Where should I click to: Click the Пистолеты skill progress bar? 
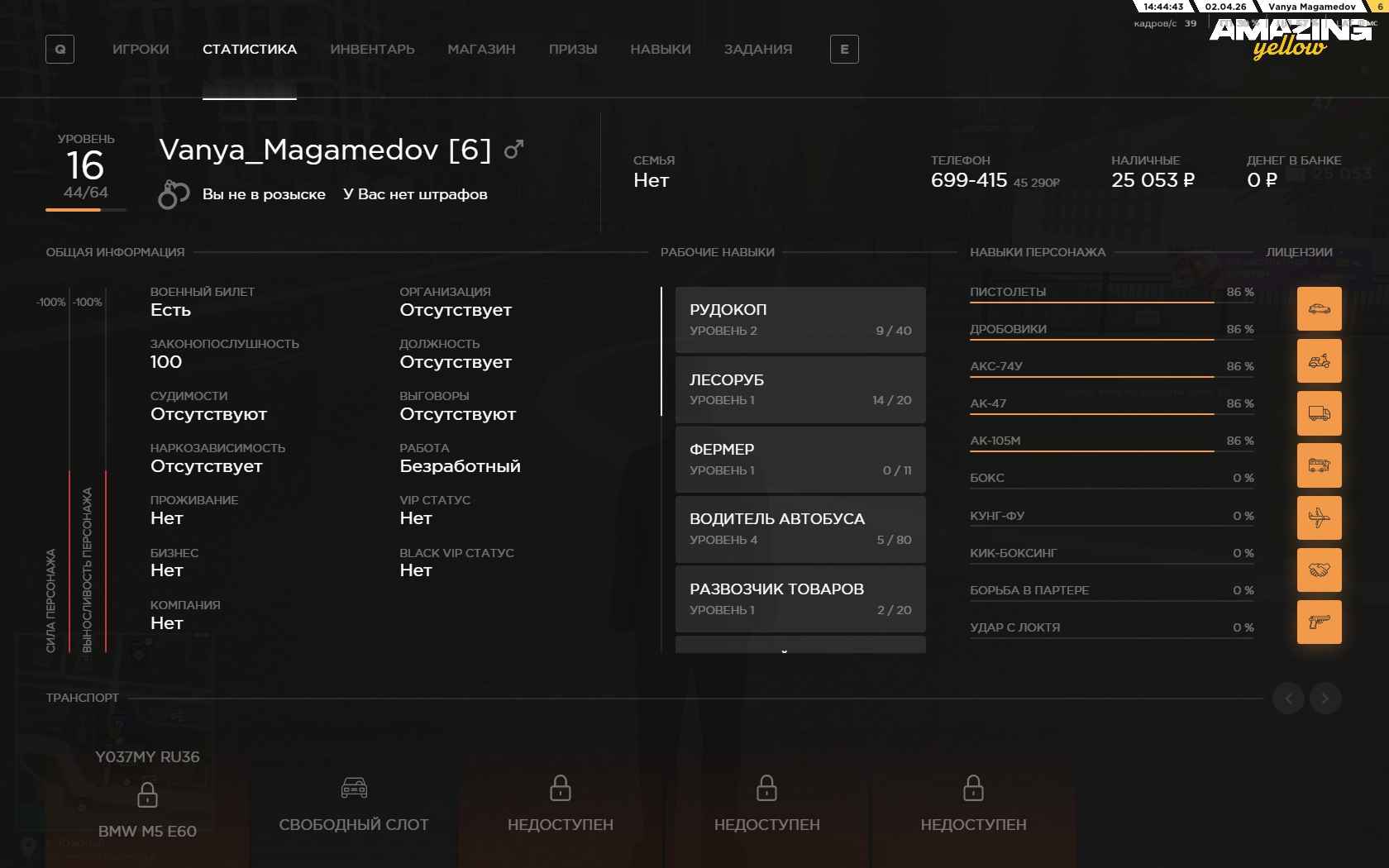click(x=1091, y=303)
